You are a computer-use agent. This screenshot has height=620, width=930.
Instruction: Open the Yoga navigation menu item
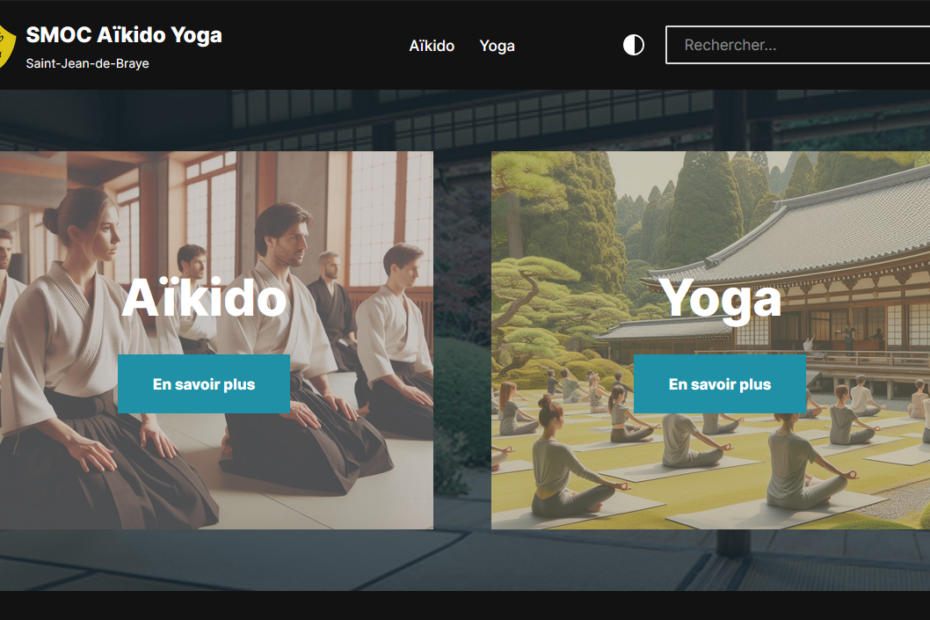pyautogui.click(x=497, y=46)
